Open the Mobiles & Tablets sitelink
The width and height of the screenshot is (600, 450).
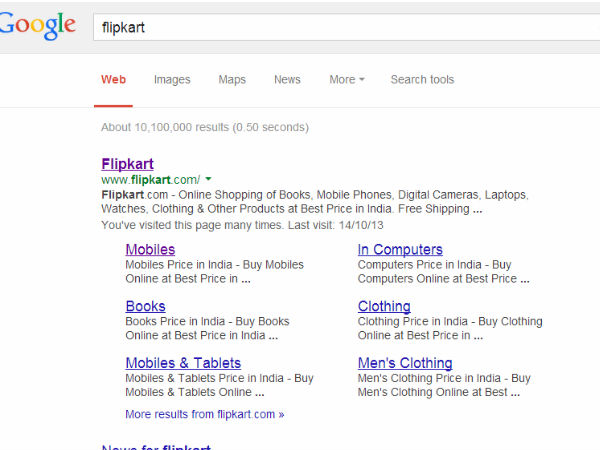[x=183, y=363]
